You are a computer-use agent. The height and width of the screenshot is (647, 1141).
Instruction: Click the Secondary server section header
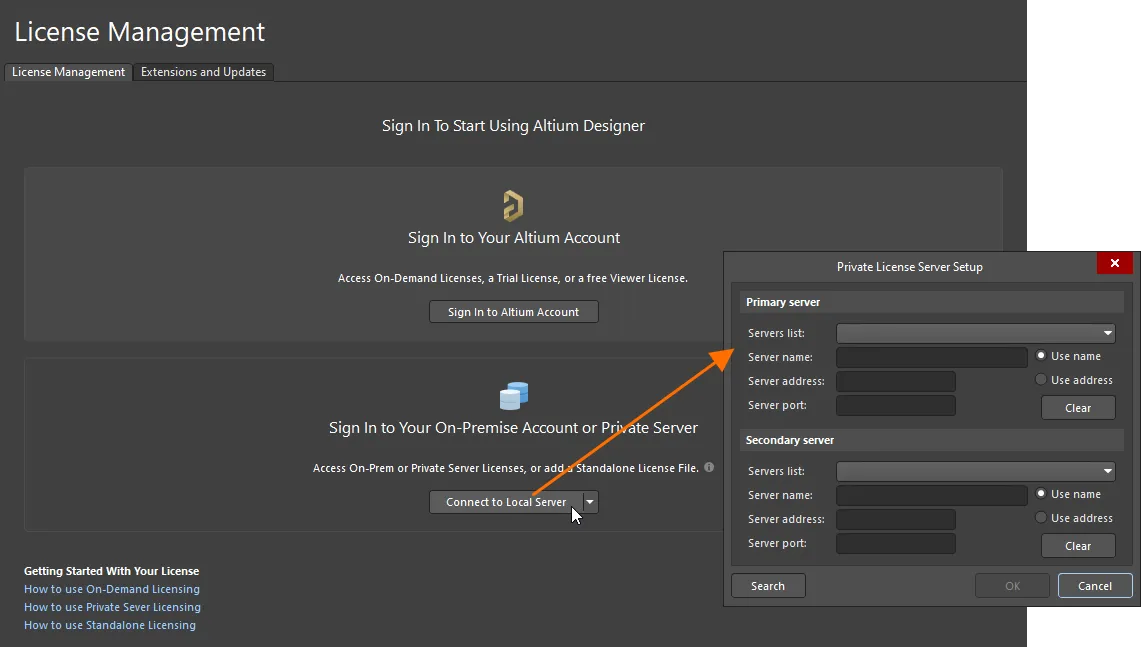coord(931,440)
